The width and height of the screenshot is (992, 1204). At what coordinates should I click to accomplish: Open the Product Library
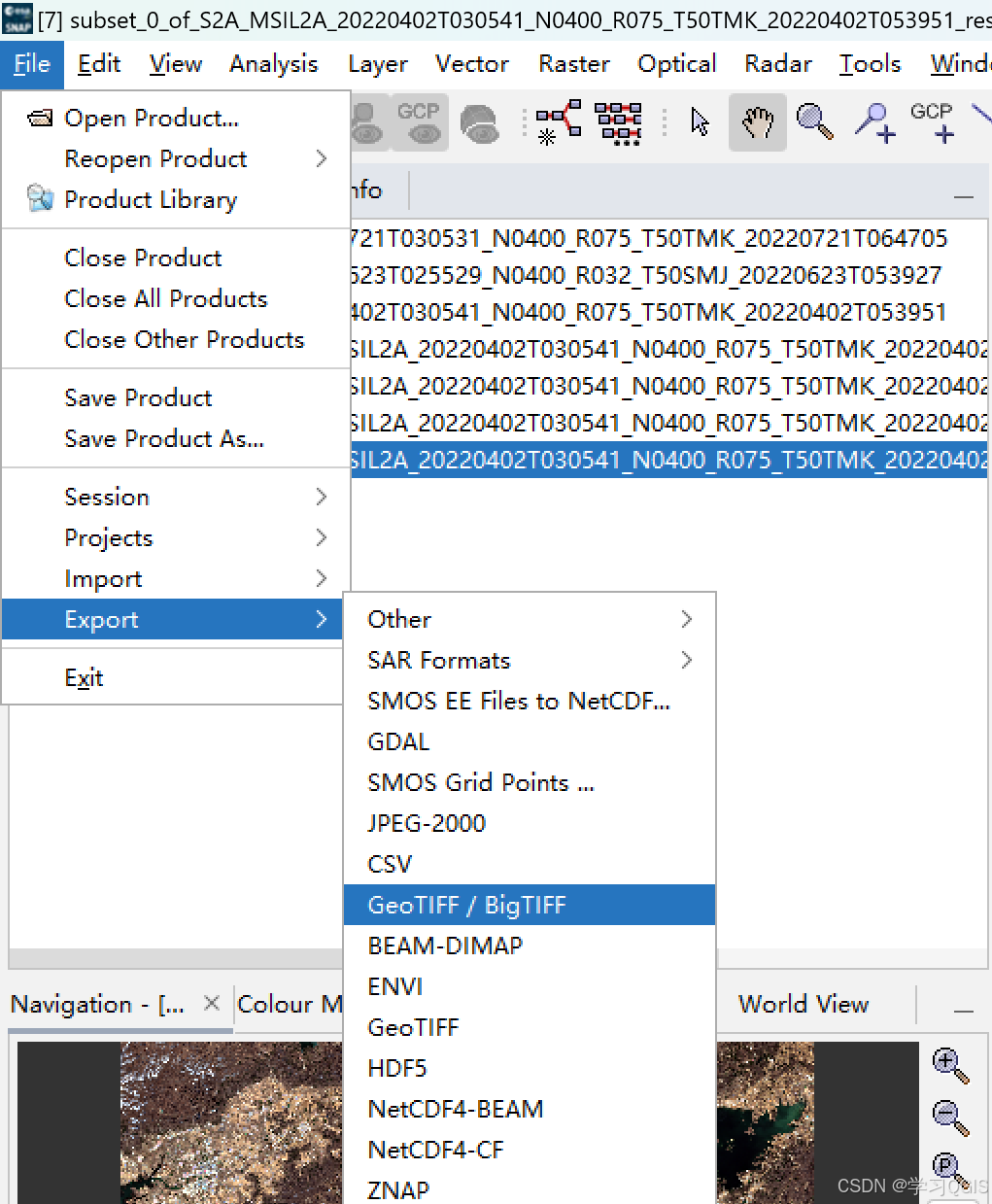(174, 199)
